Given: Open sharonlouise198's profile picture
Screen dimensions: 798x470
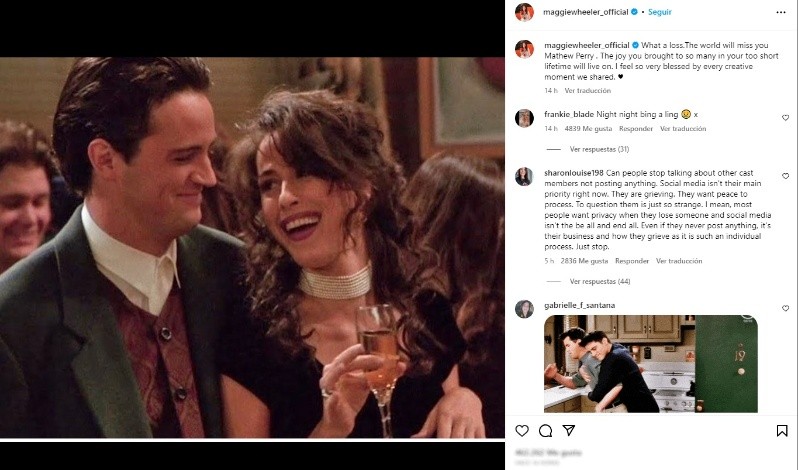Looking at the screenshot, I should 524,176.
